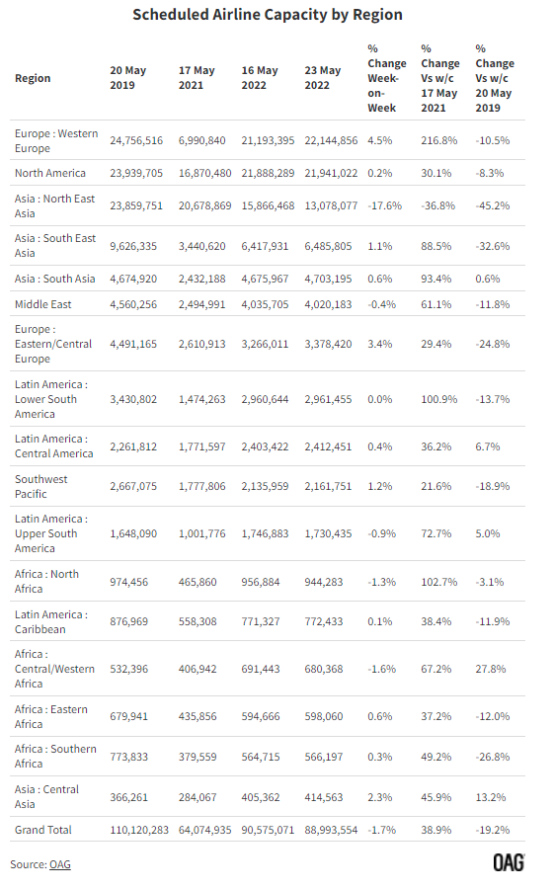This screenshot has height=890, width=554.
Task: Click the Latin America : Caribbean row label
Action: point(51,622)
